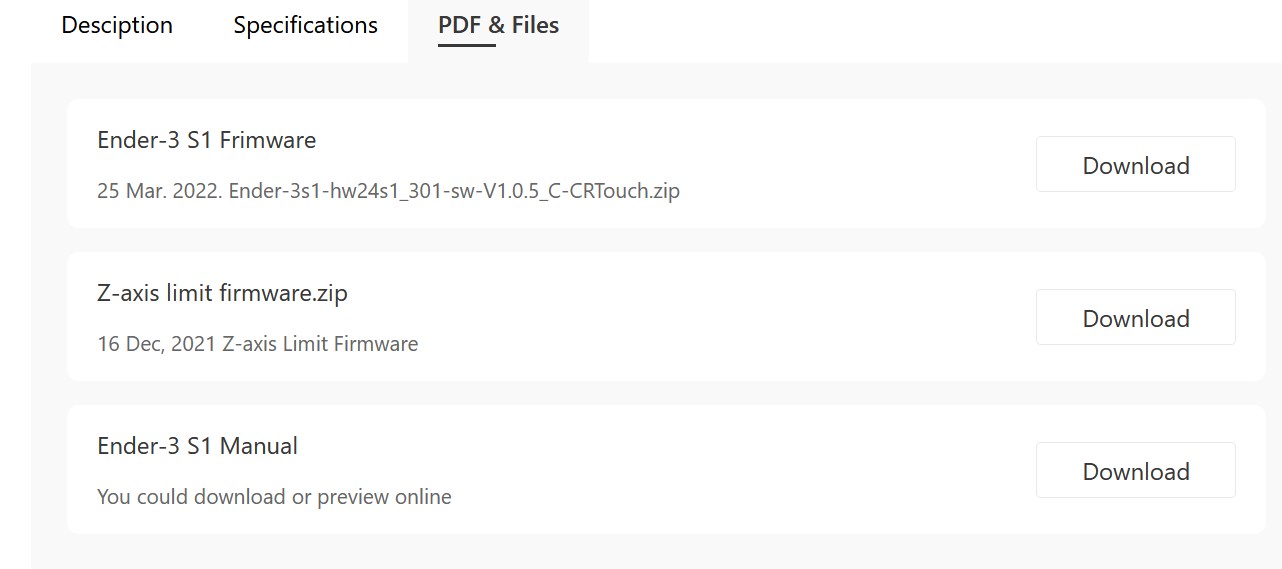Click the Ender-3 S1 Firmware title
The width and height of the screenshot is (1282, 569).
pyautogui.click(x=206, y=140)
